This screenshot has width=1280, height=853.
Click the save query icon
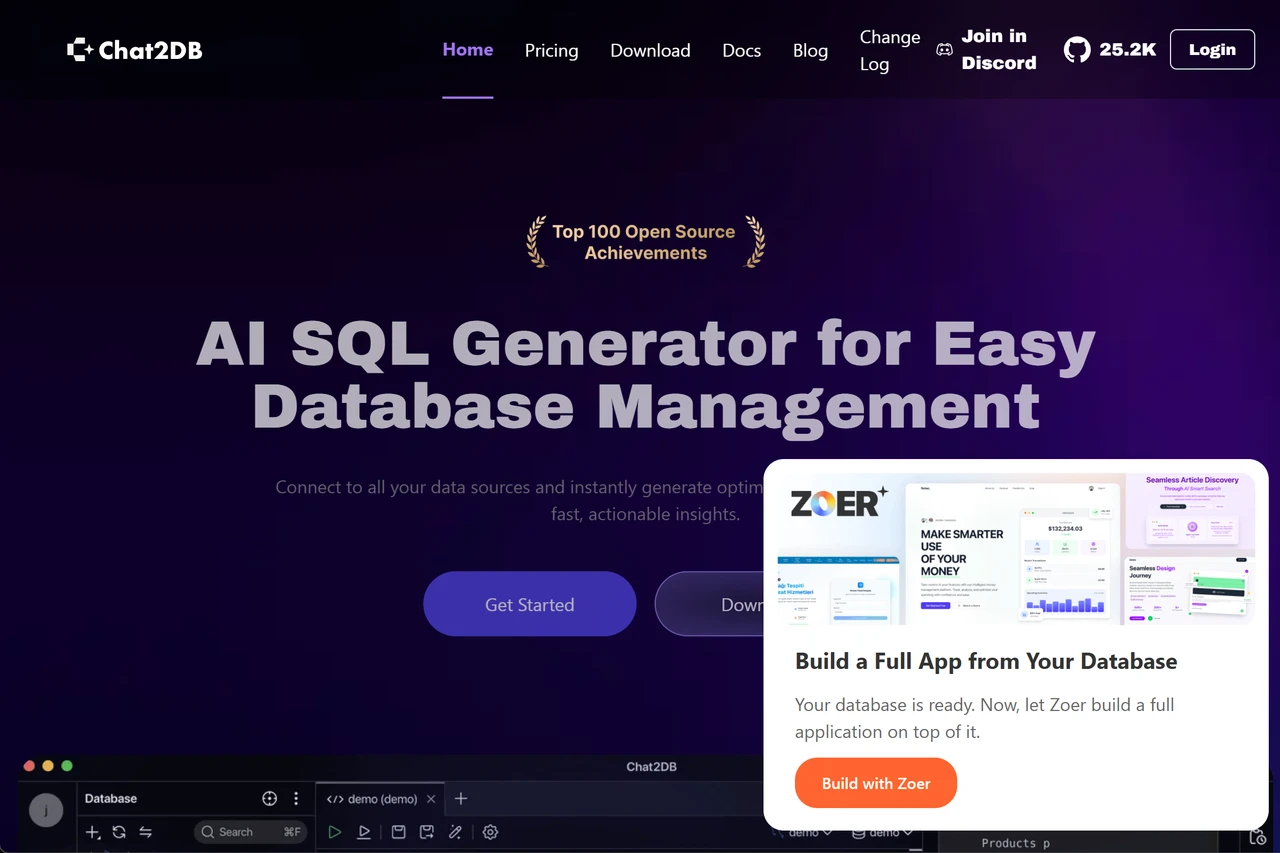pos(398,832)
